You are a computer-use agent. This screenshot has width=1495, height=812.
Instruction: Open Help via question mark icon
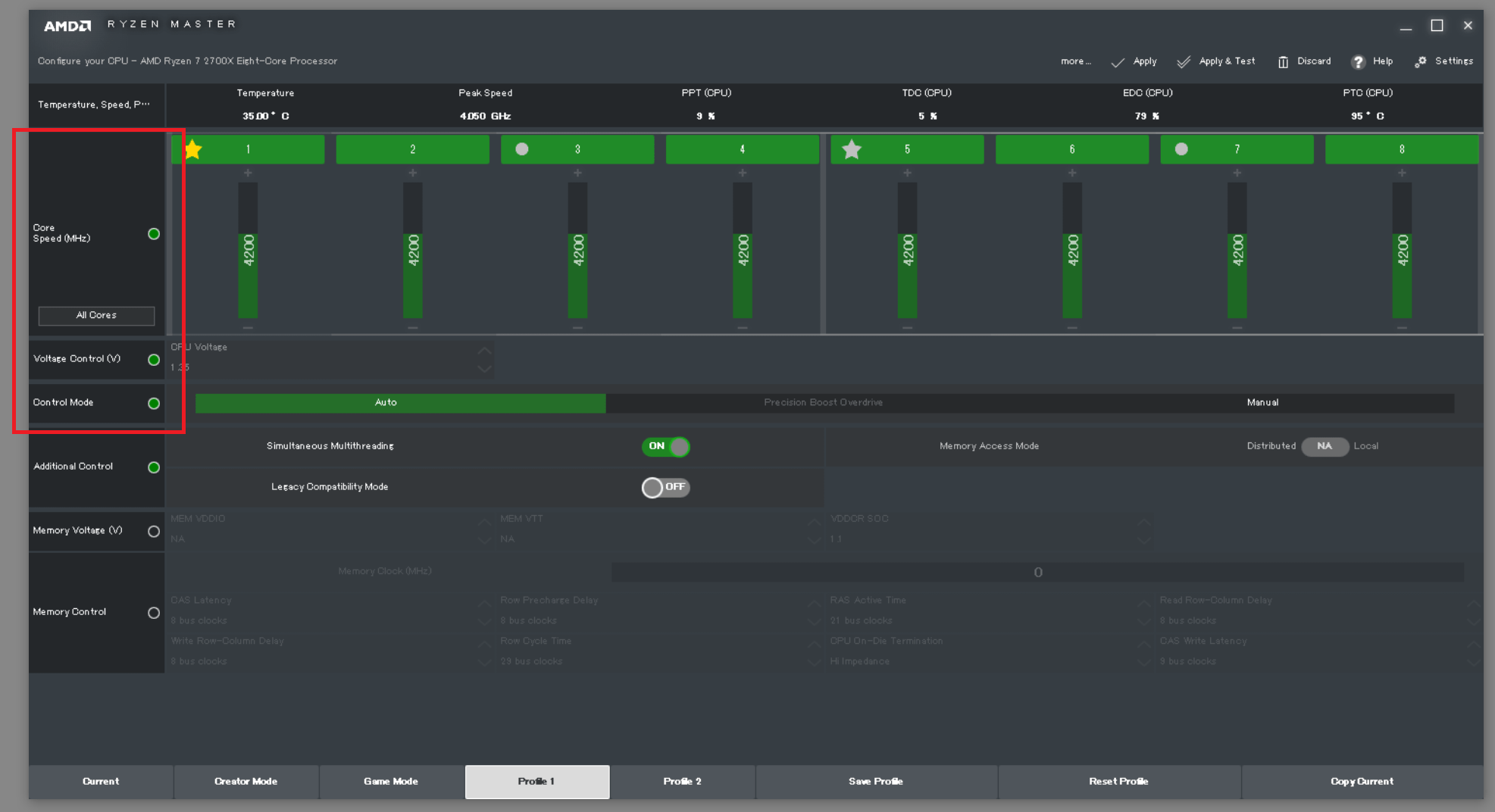click(1358, 62)
